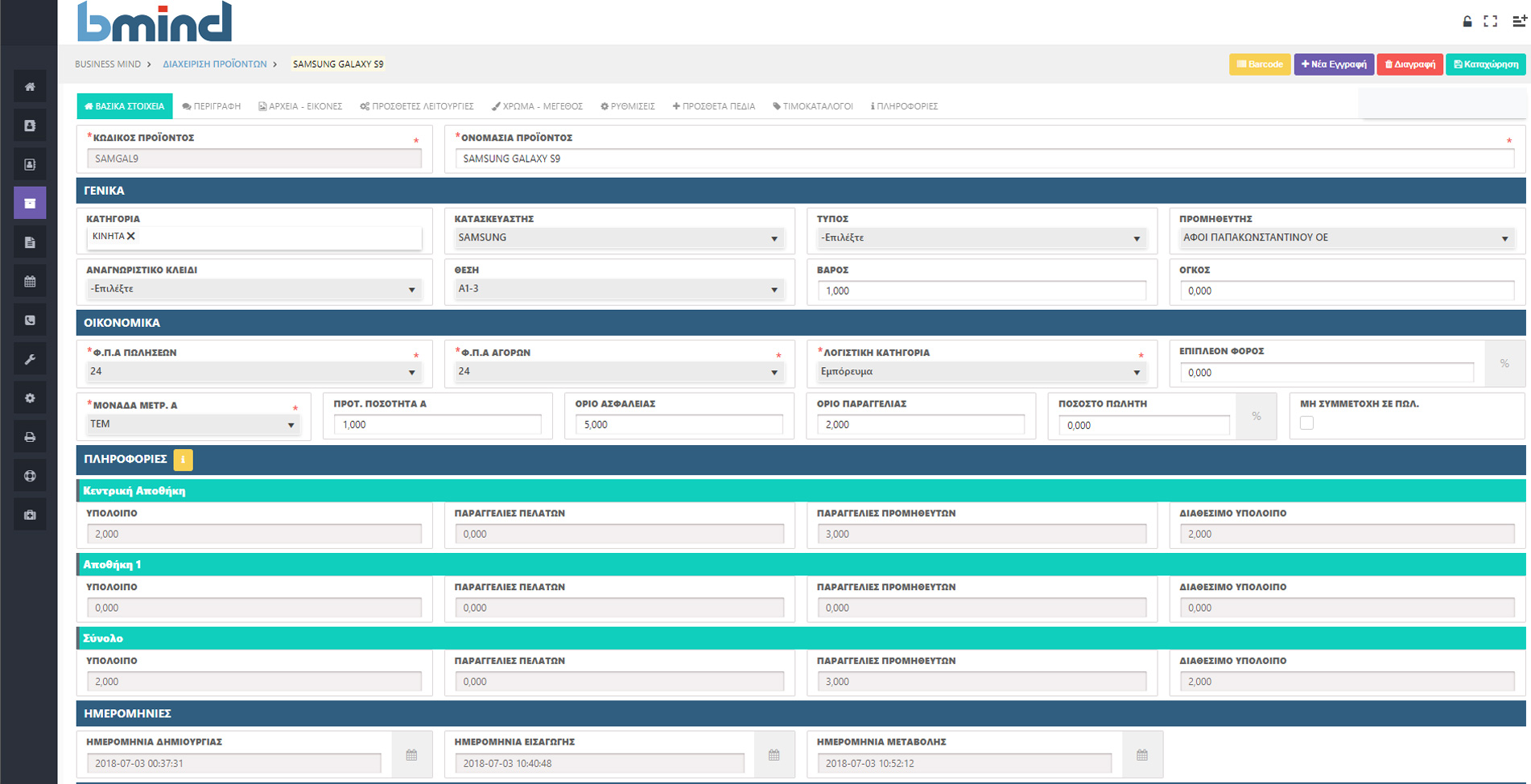Open the documents sidebar icon
This screenshot has width=1531, height=784.
click(x=30, y=242)
